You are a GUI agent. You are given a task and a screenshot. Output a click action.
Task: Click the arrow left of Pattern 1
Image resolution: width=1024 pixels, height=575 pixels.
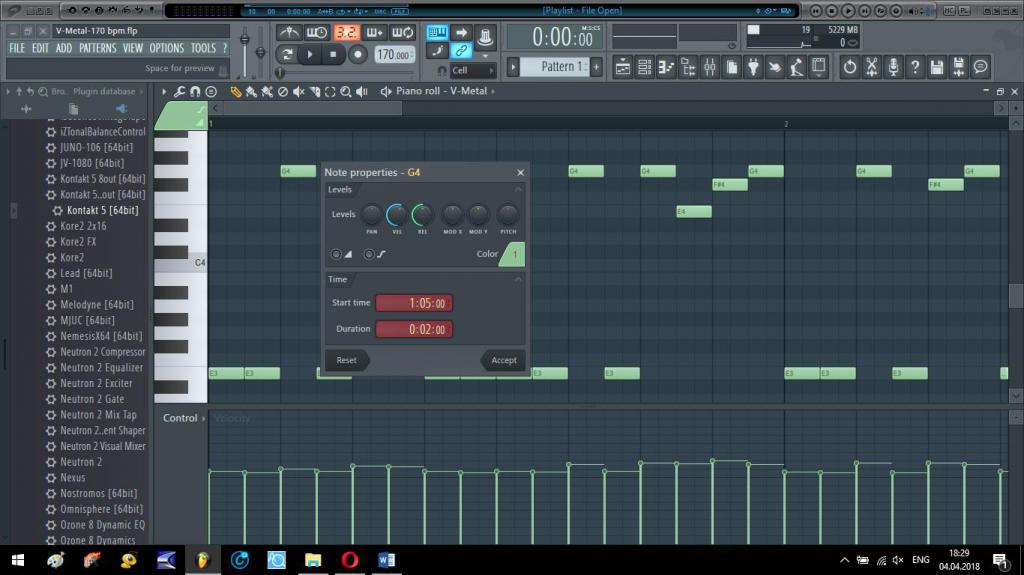[513, 67]
